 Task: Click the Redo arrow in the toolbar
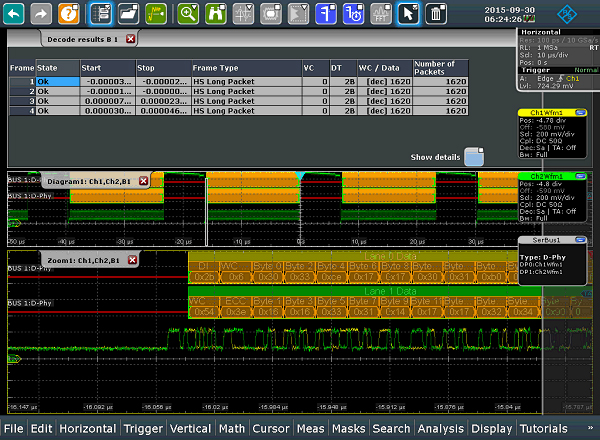coord(41,14)
